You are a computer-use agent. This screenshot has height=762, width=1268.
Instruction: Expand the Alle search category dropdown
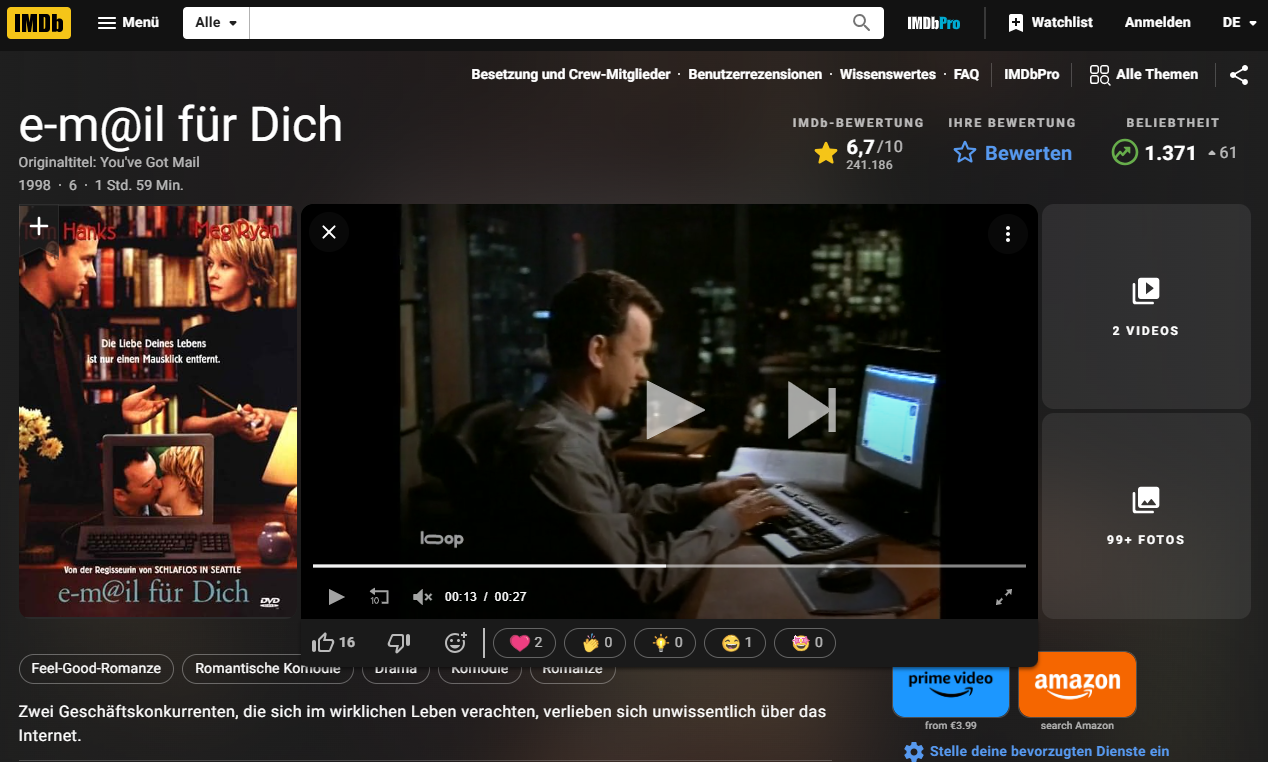pos(216,23)
